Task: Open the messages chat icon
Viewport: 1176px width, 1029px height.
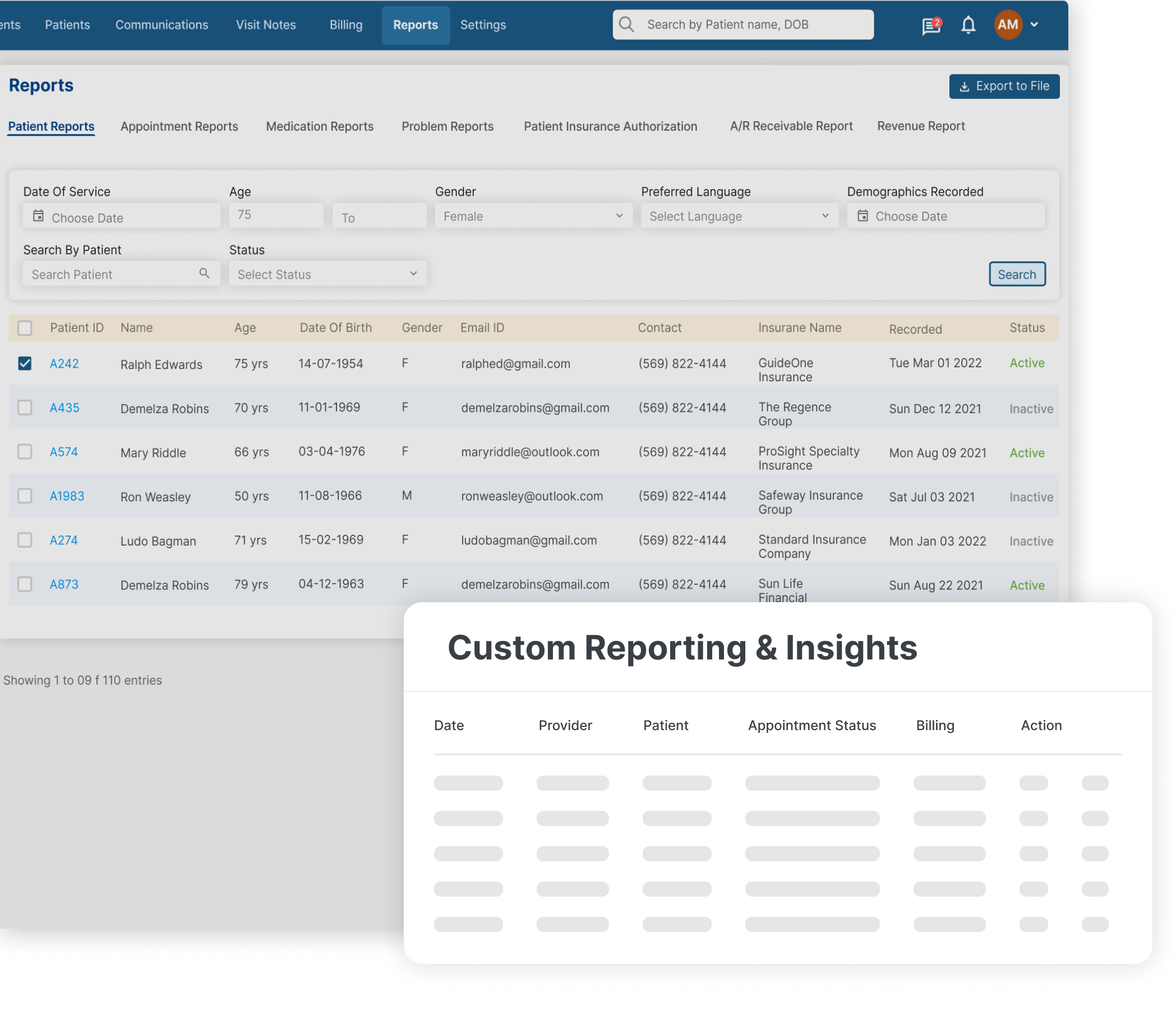Action: (930, 26)
